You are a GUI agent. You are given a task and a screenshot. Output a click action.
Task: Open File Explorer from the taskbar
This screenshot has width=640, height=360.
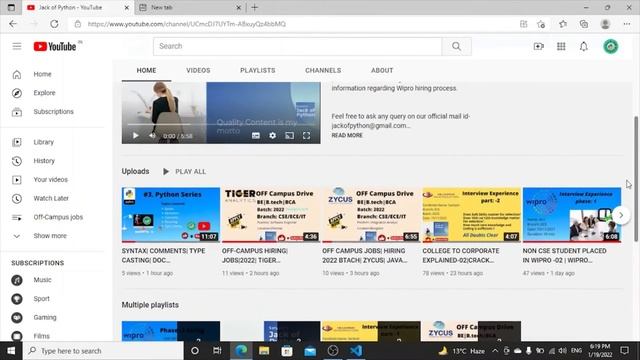click(x=264, y=351)
